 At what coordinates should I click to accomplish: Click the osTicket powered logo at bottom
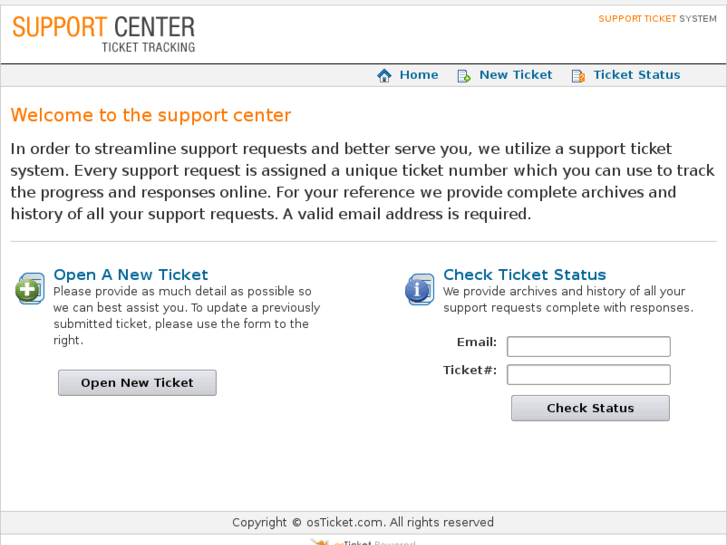click(x=362, y=541)
